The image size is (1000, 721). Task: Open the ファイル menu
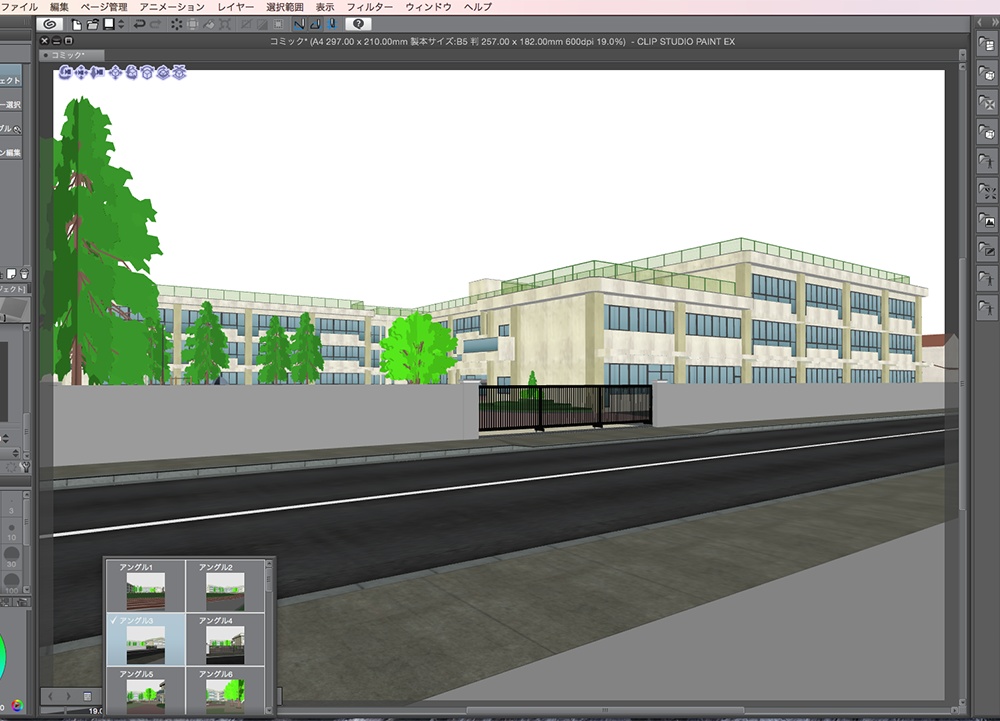pos(19,7)
